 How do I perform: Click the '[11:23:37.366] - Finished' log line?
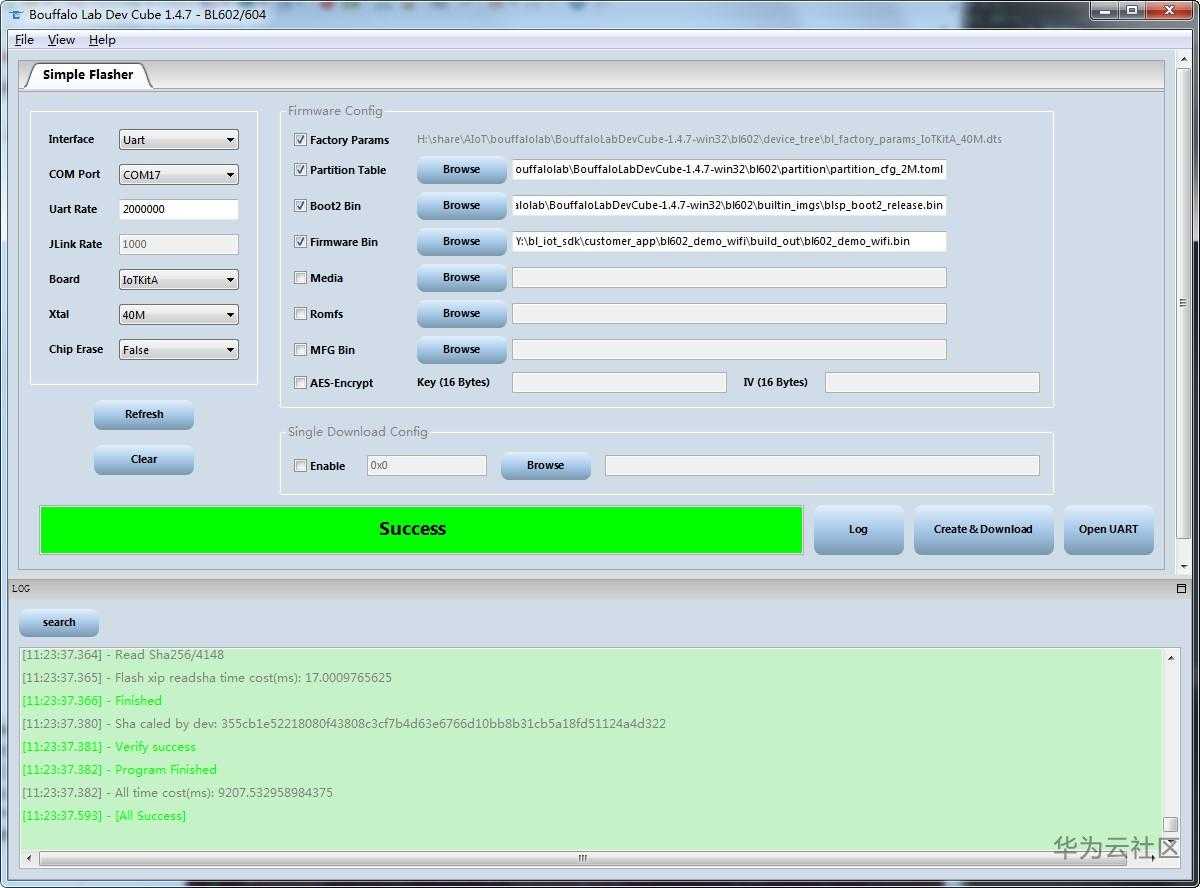(x=92, y=701)
